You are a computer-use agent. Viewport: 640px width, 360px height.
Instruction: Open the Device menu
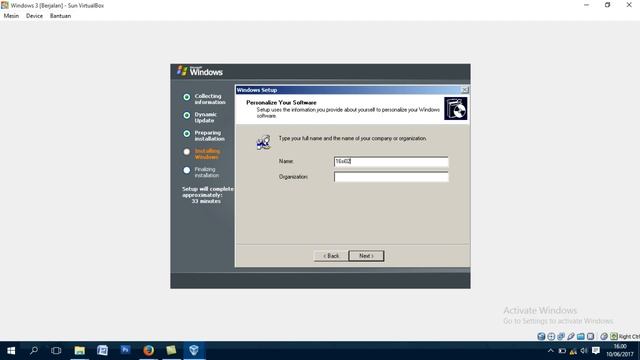(x=34, y=16)
